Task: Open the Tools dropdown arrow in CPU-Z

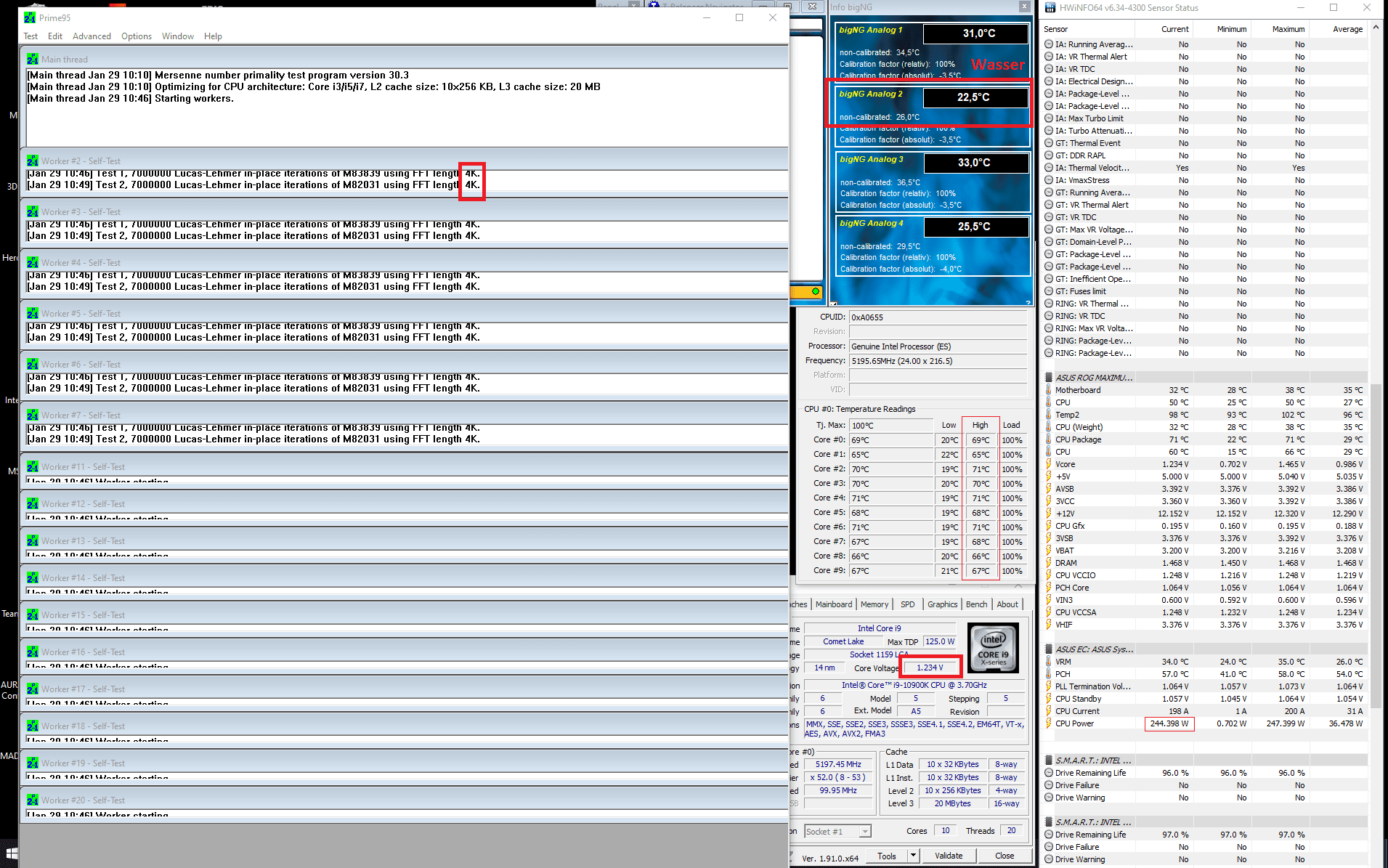Action: 914,856
